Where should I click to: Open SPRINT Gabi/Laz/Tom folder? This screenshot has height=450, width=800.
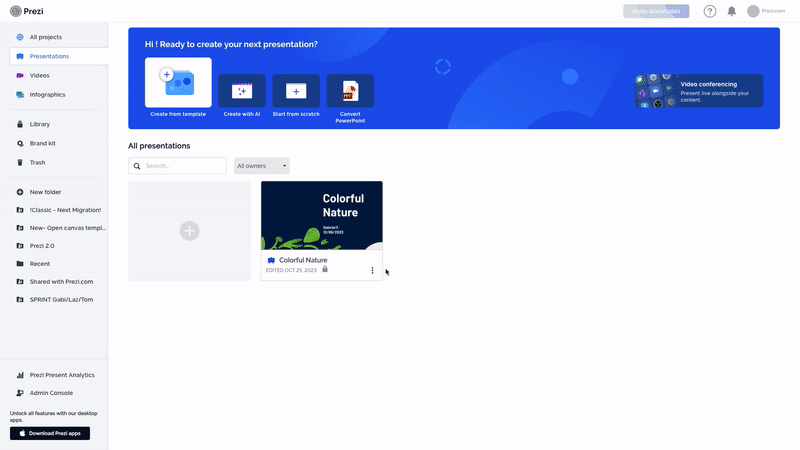[x=61, y=299]
